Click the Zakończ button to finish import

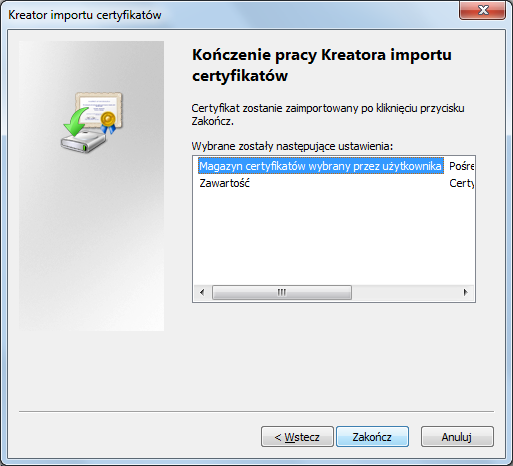[x=372, y=436]
